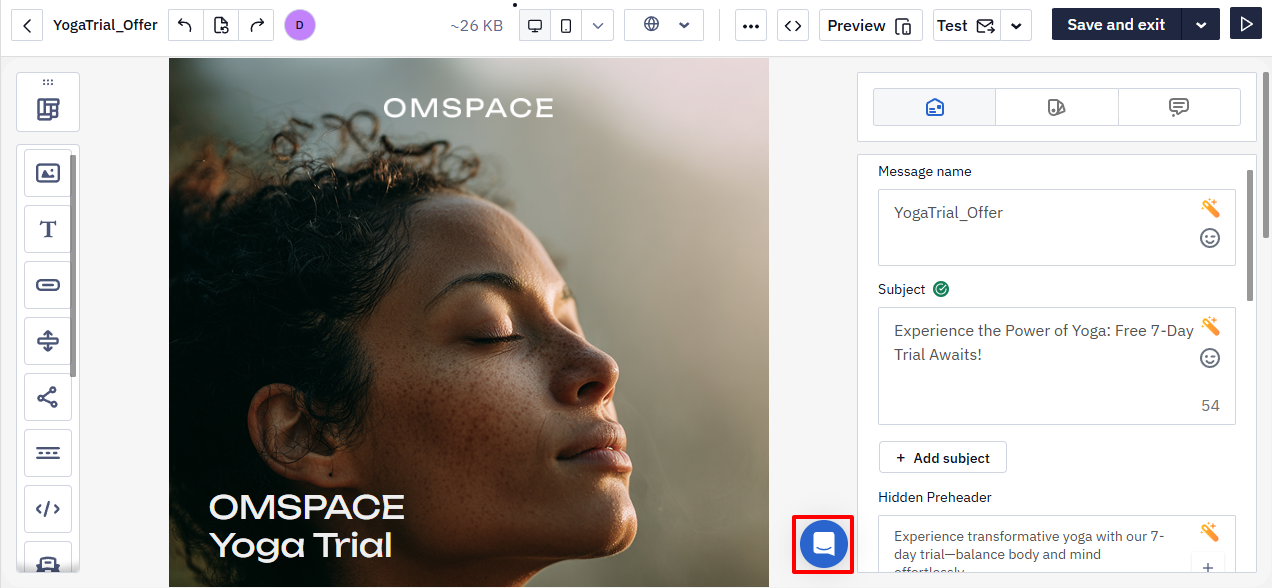Click Save and exit
Viewport: 1272px width, 588px height.
[x=1116, y=25]
